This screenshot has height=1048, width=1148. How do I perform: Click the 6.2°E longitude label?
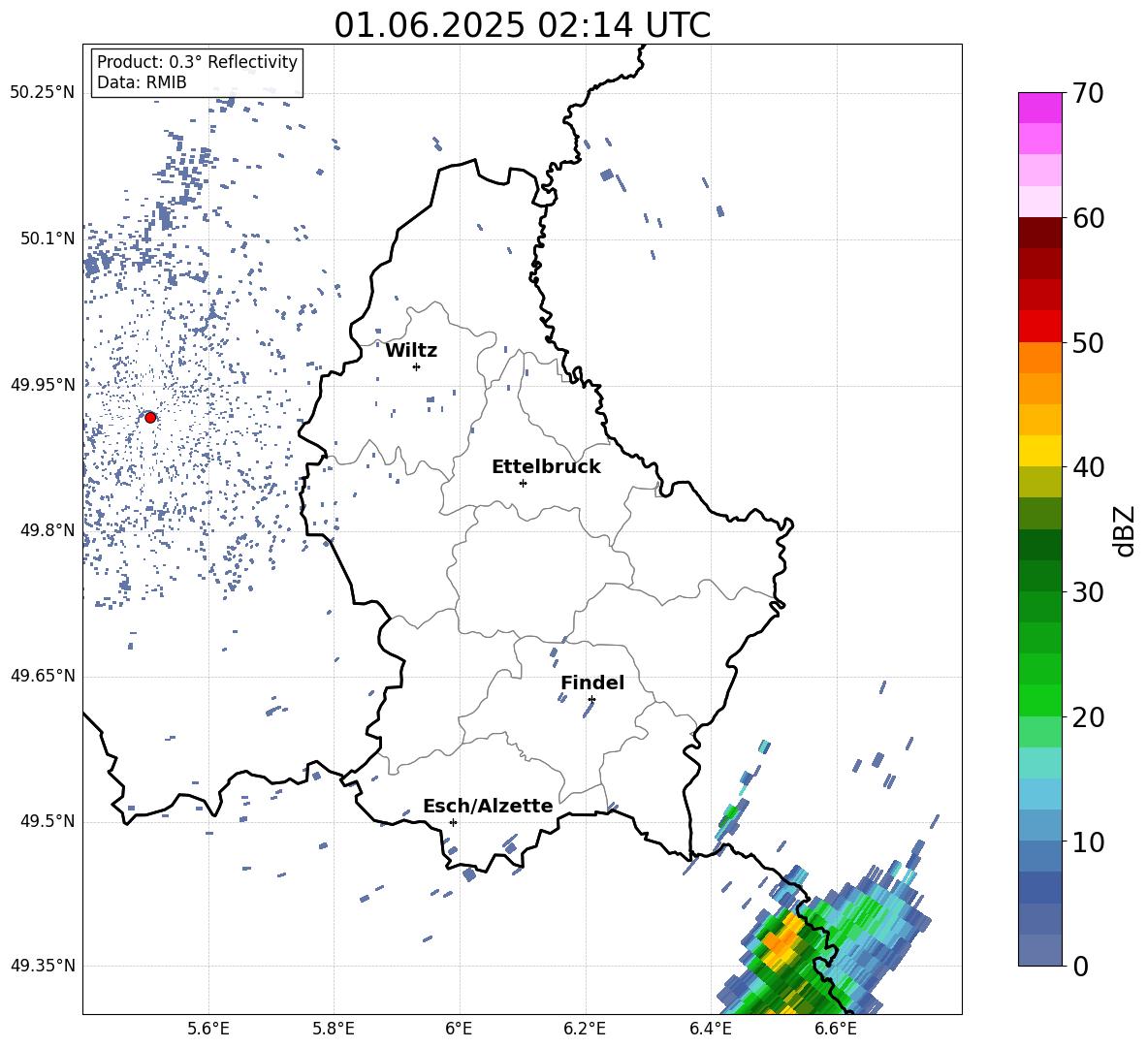pyautogui.click(x=585, y=1030)
